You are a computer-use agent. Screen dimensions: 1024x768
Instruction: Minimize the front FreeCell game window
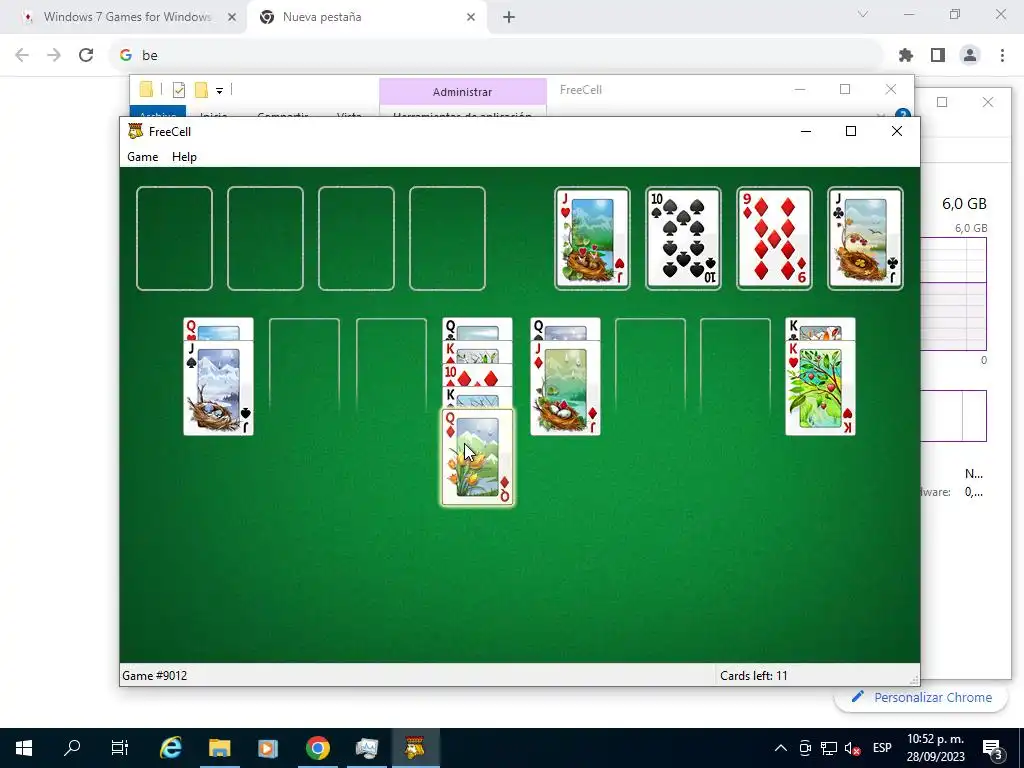[806, 131]
